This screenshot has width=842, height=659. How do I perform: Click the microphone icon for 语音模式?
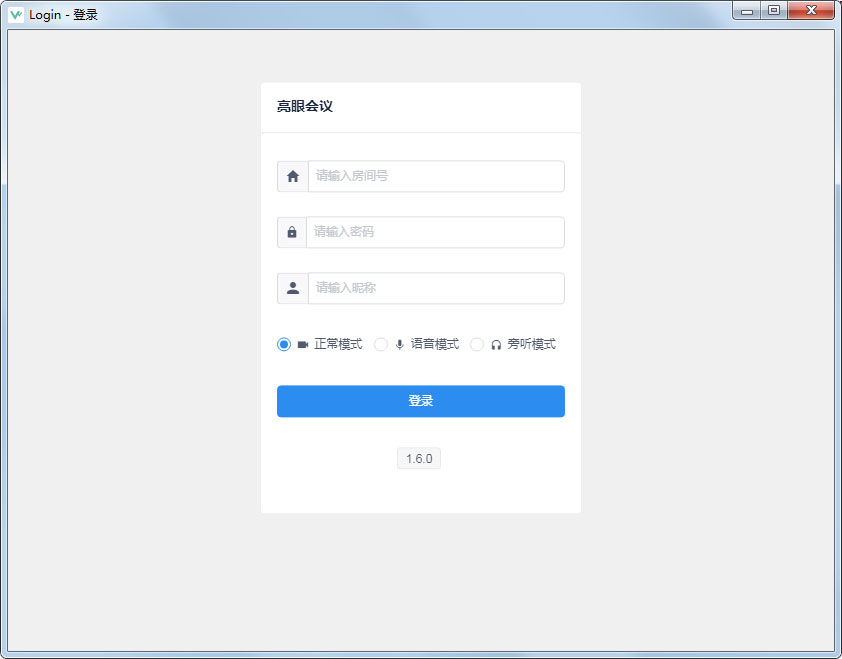tap(400, 345)
